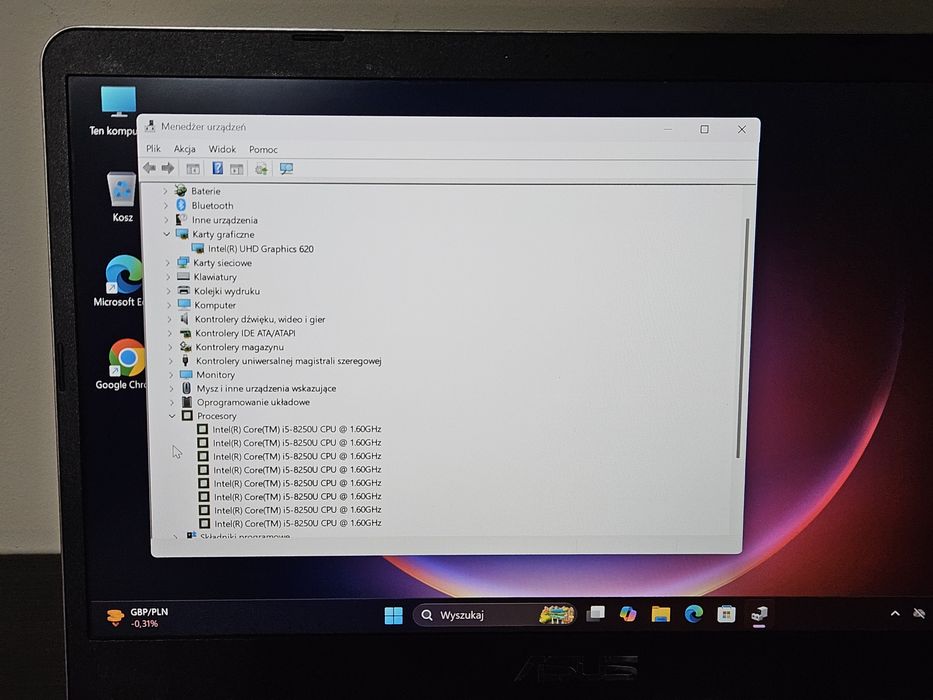The height and width of the screenshot is (700, 933).
Task: Open File Explorer from the taskbar
Action: (660, 614)
